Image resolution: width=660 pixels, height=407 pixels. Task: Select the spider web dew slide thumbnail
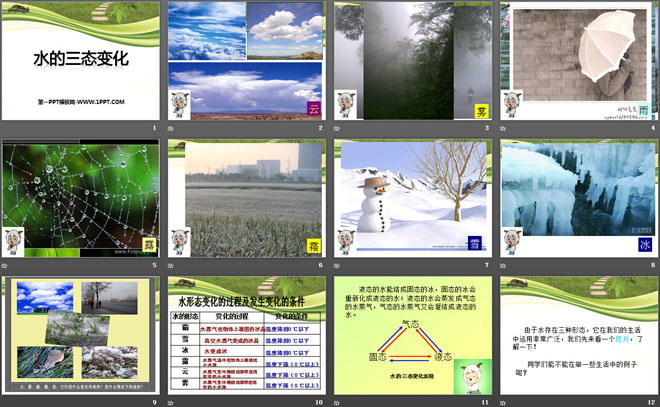point(82,198)
